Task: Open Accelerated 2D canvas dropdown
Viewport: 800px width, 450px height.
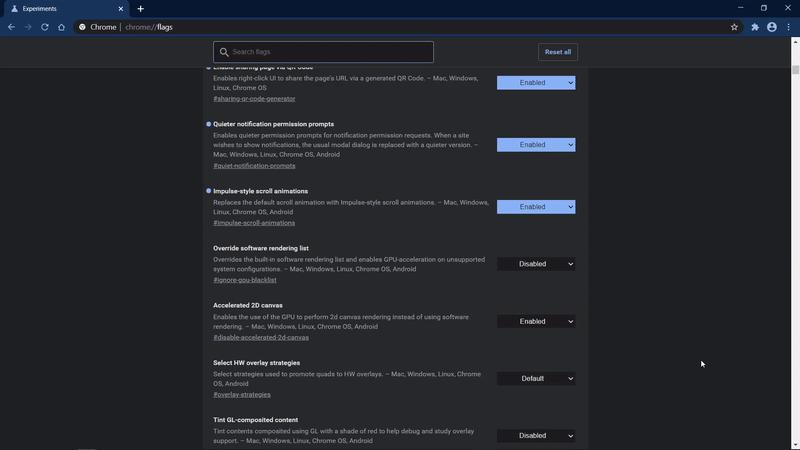Action: pyautogui.click(x=536, y=321)
